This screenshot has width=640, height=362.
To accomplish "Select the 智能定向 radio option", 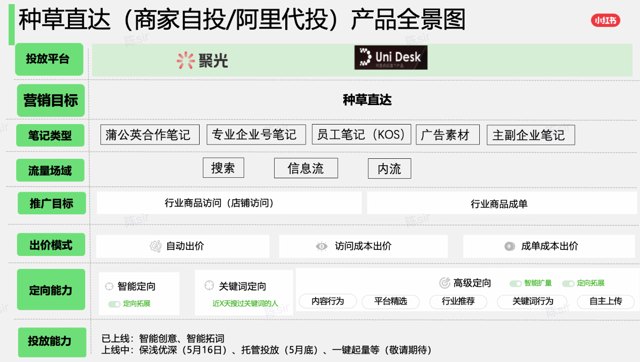I will point(109,286).
